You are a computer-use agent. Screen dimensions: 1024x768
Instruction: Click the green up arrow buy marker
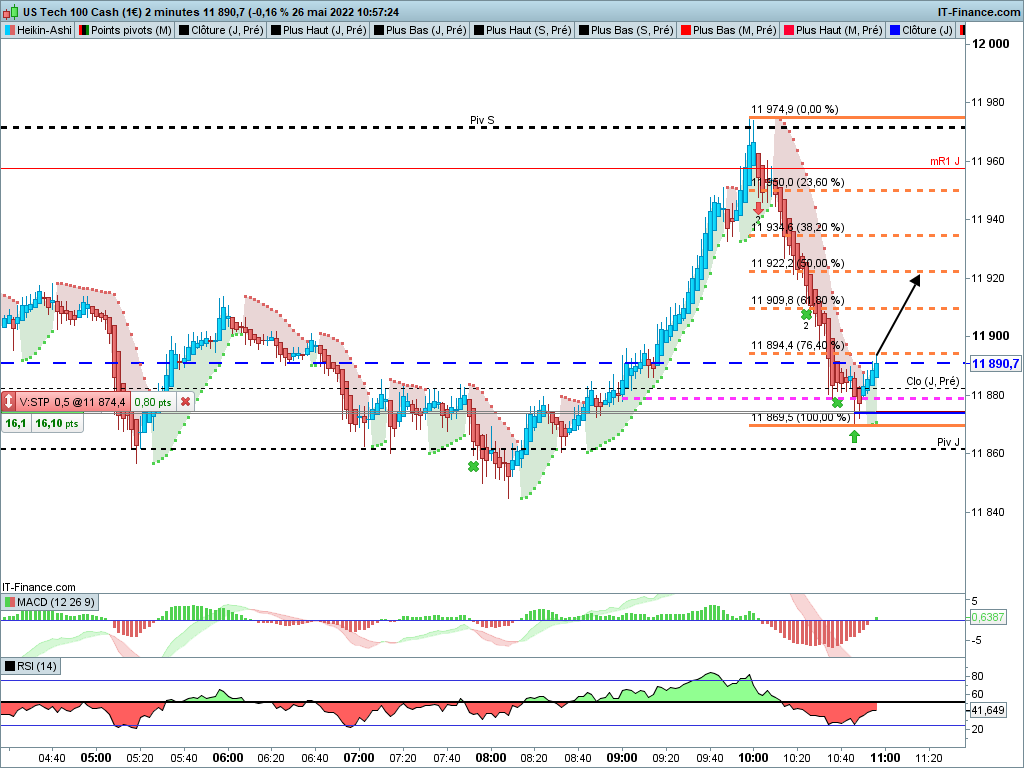tap(854, 436)
